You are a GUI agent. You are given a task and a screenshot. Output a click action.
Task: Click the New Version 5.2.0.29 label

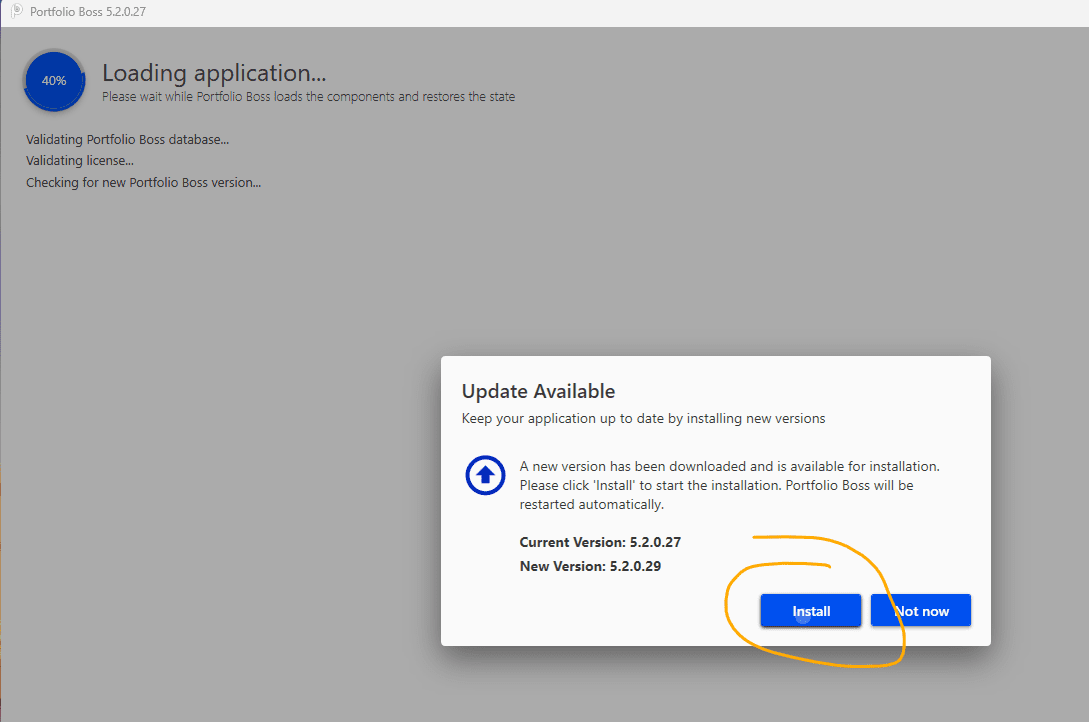pos(590,566)
